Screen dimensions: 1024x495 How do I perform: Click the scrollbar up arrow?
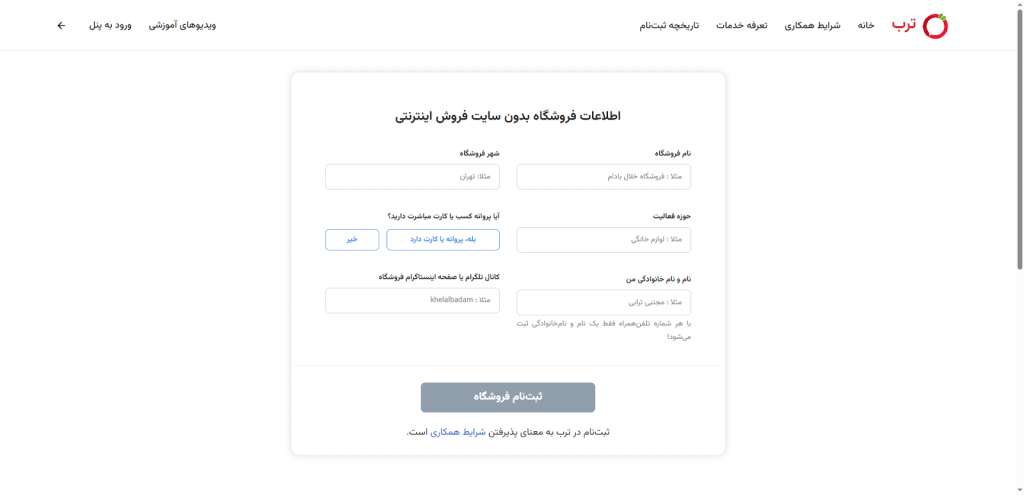1018,6
